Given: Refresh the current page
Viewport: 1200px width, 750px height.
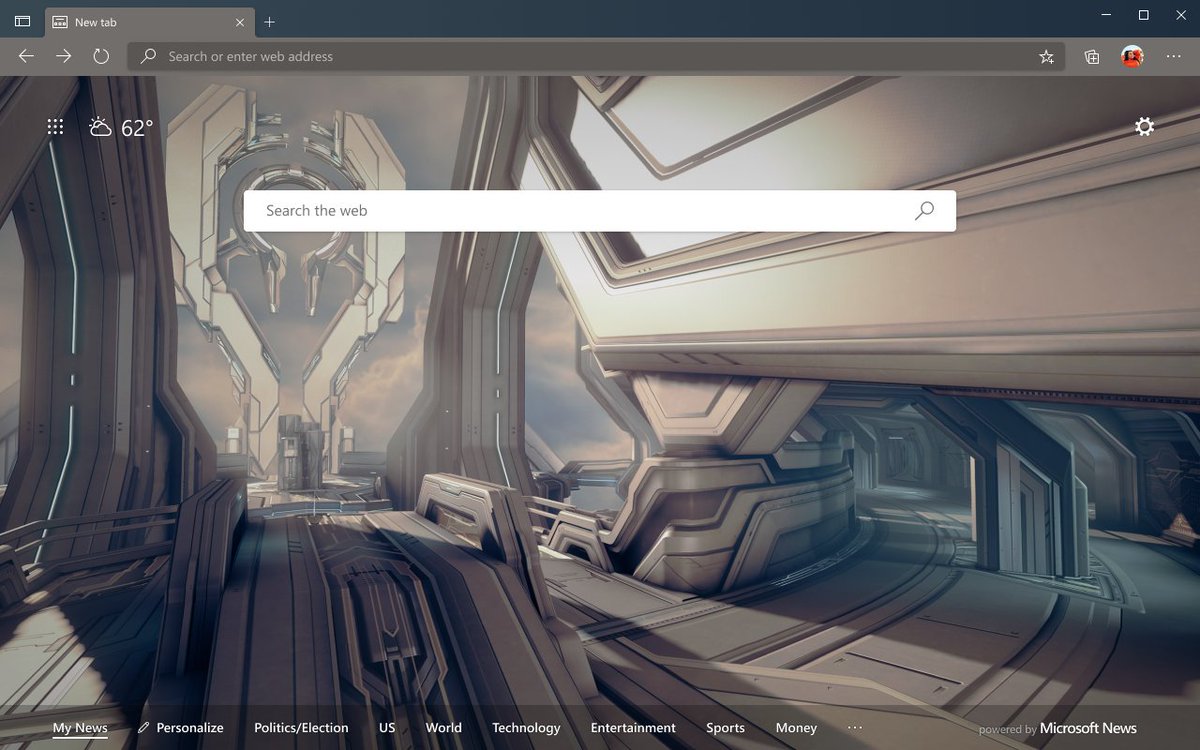Looking at the screenshot, I should click(x=100, y=57).
